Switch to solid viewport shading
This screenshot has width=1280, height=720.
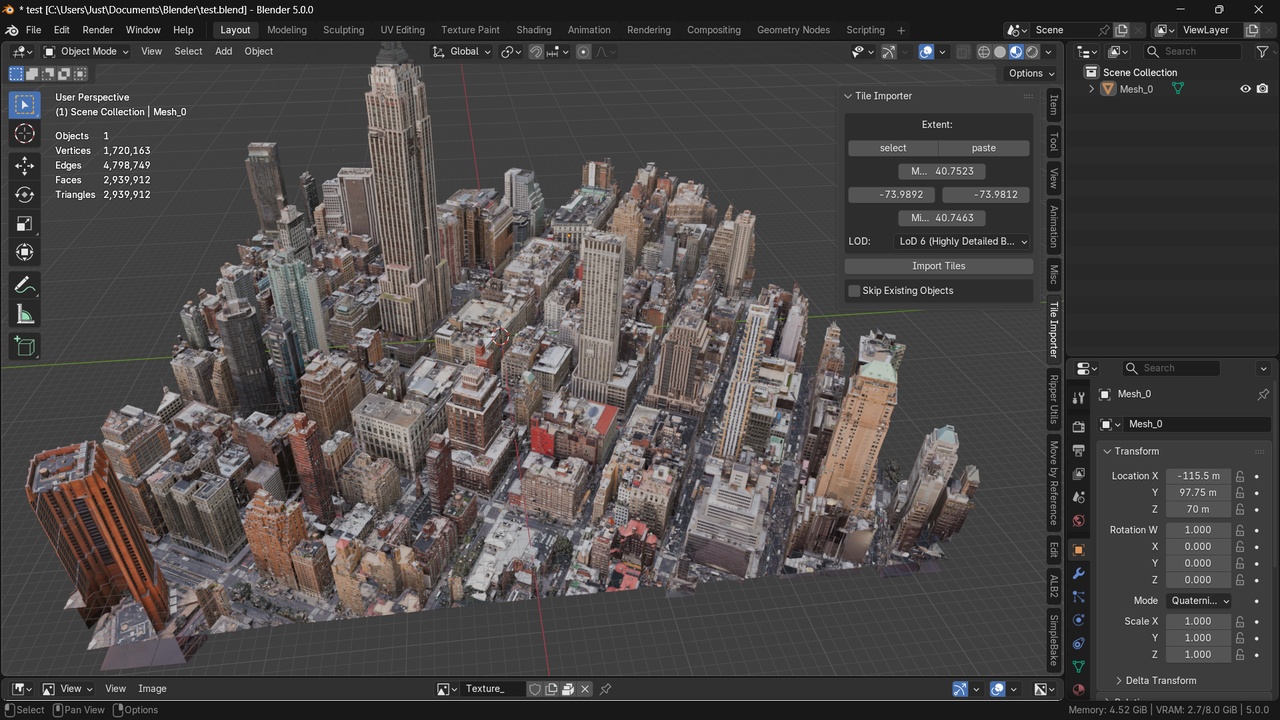[x=1000, y=52]
